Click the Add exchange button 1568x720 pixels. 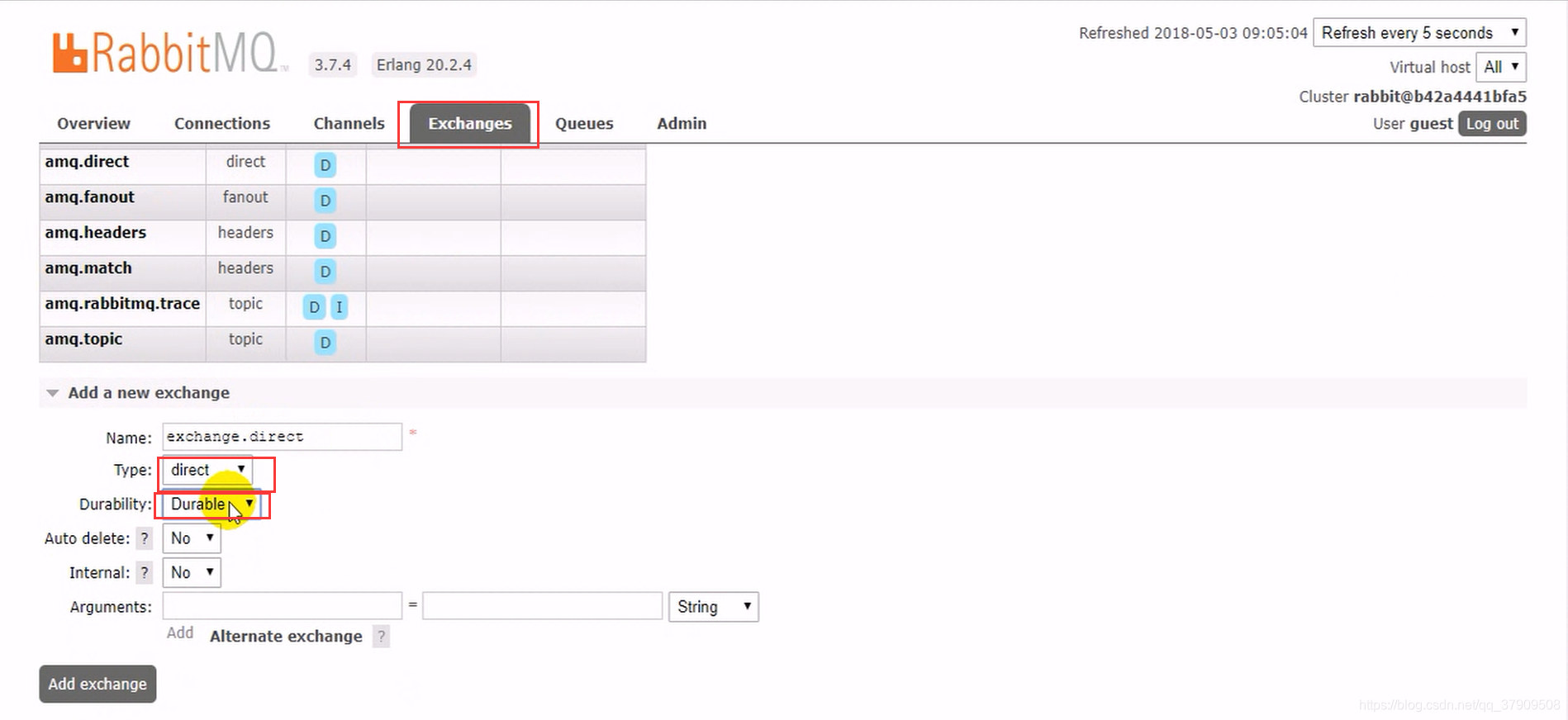click(97, 684)
